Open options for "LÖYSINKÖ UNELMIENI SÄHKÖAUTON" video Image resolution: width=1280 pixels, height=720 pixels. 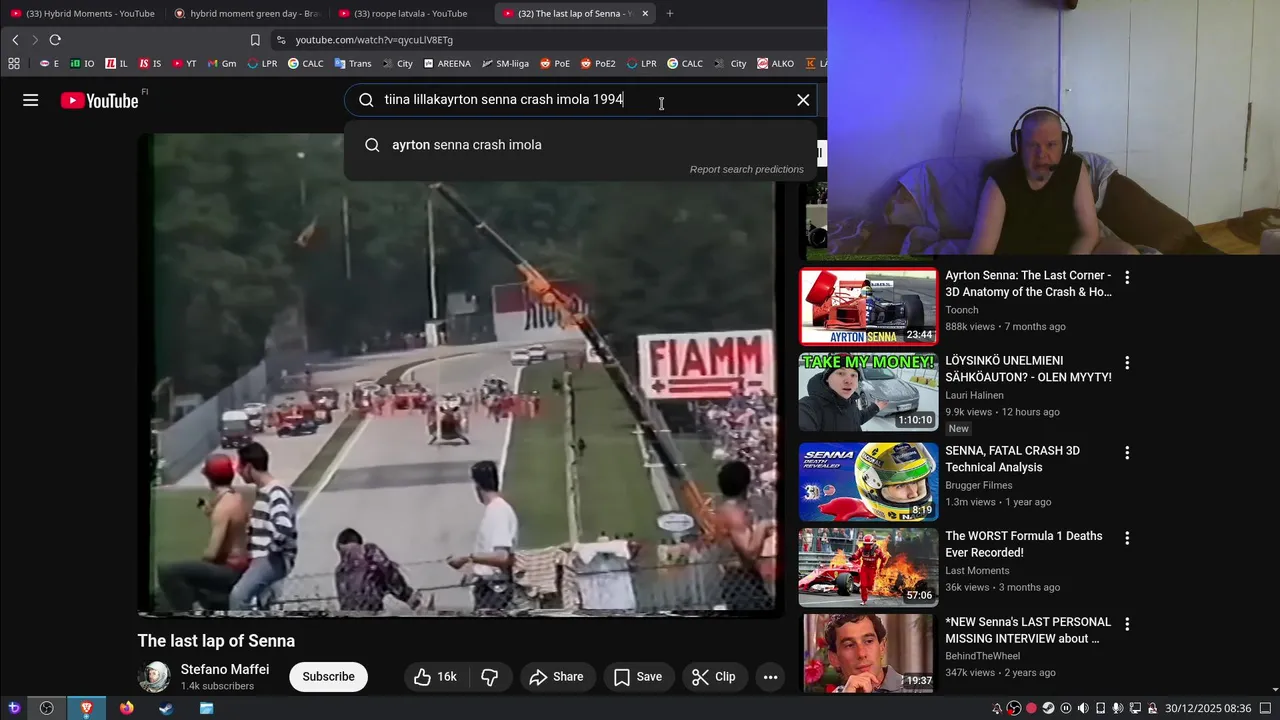coord(1127,364)
